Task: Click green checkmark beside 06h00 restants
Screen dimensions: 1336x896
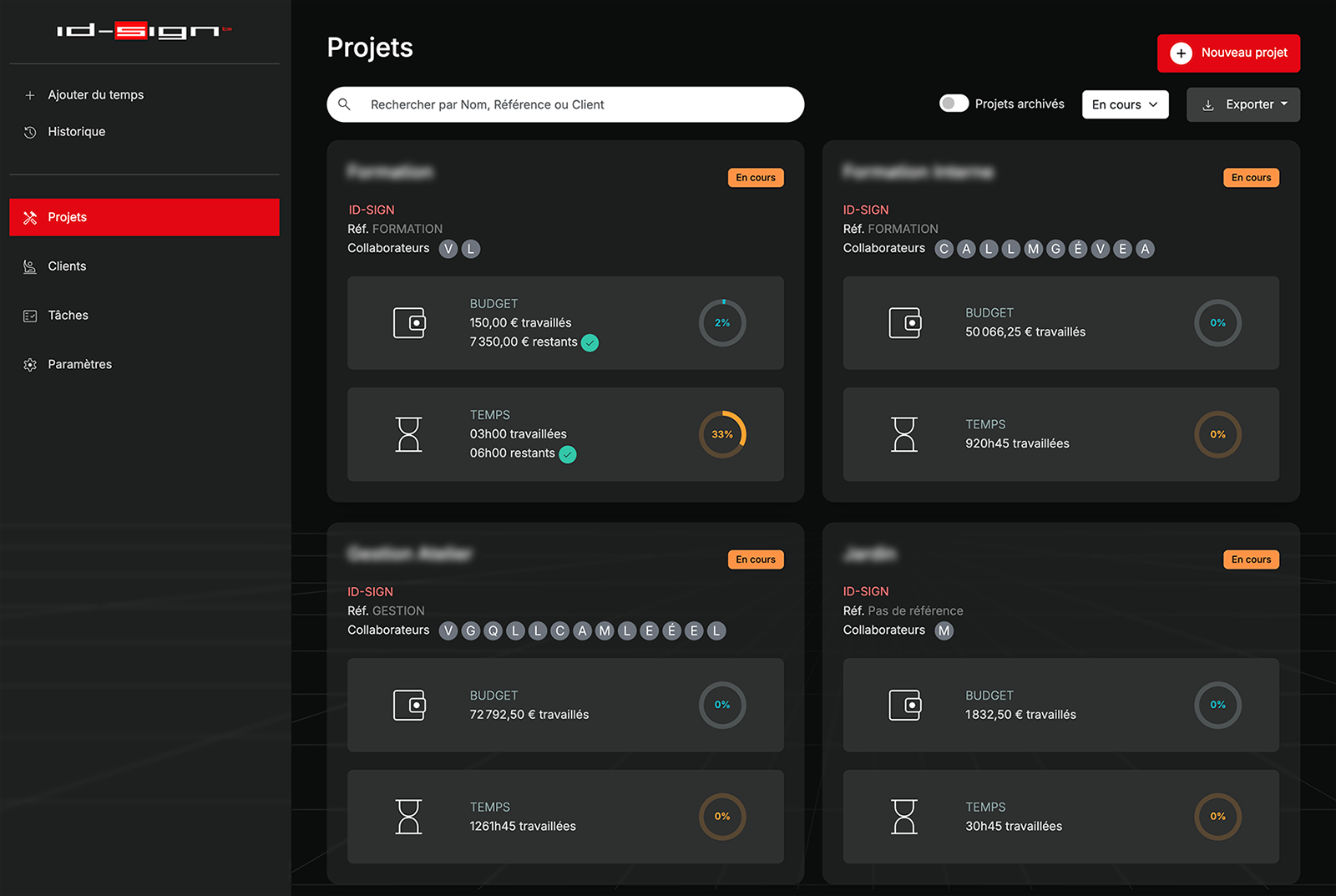Action: tap(568, 454)
